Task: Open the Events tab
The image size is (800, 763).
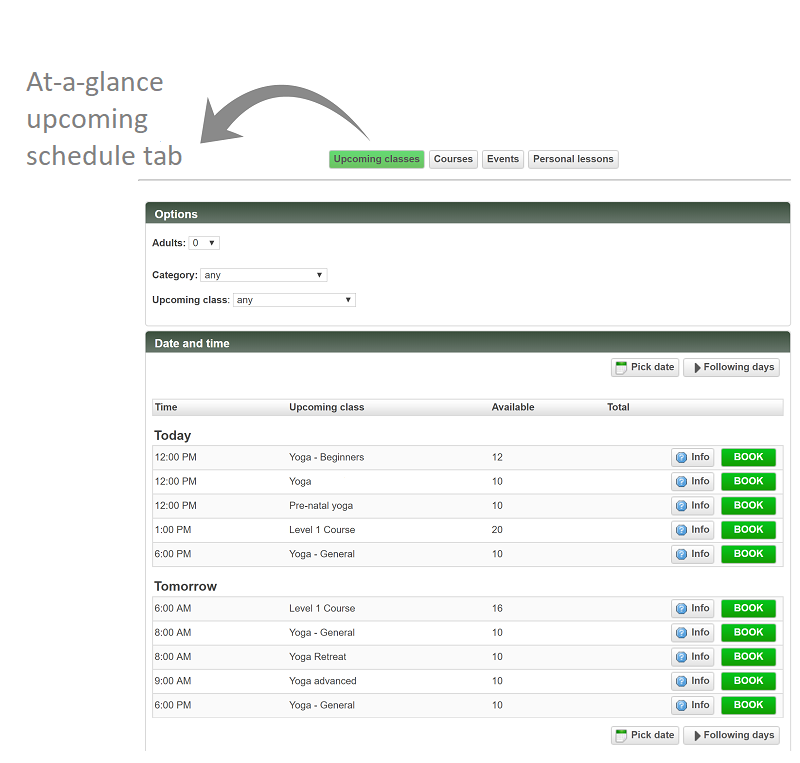Action: (503, 159)
